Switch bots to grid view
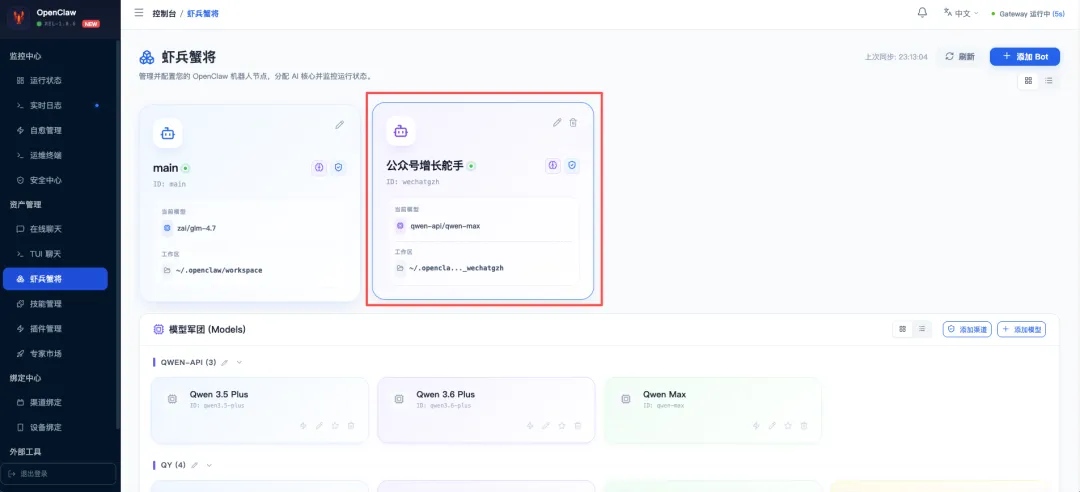This screenshot has width=1080, height=492. 1028,81
